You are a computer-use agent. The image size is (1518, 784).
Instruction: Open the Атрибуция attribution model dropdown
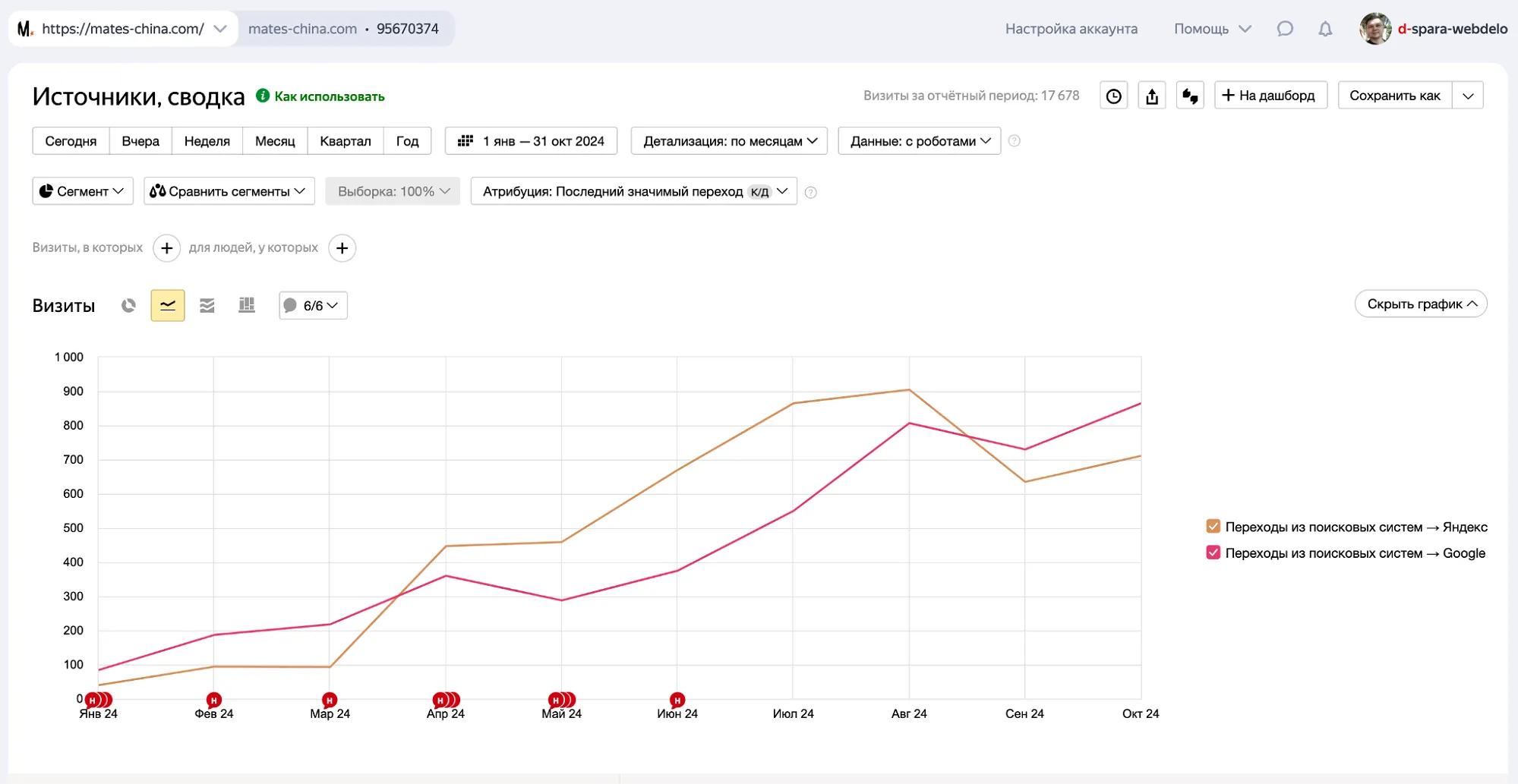point(633,191)
